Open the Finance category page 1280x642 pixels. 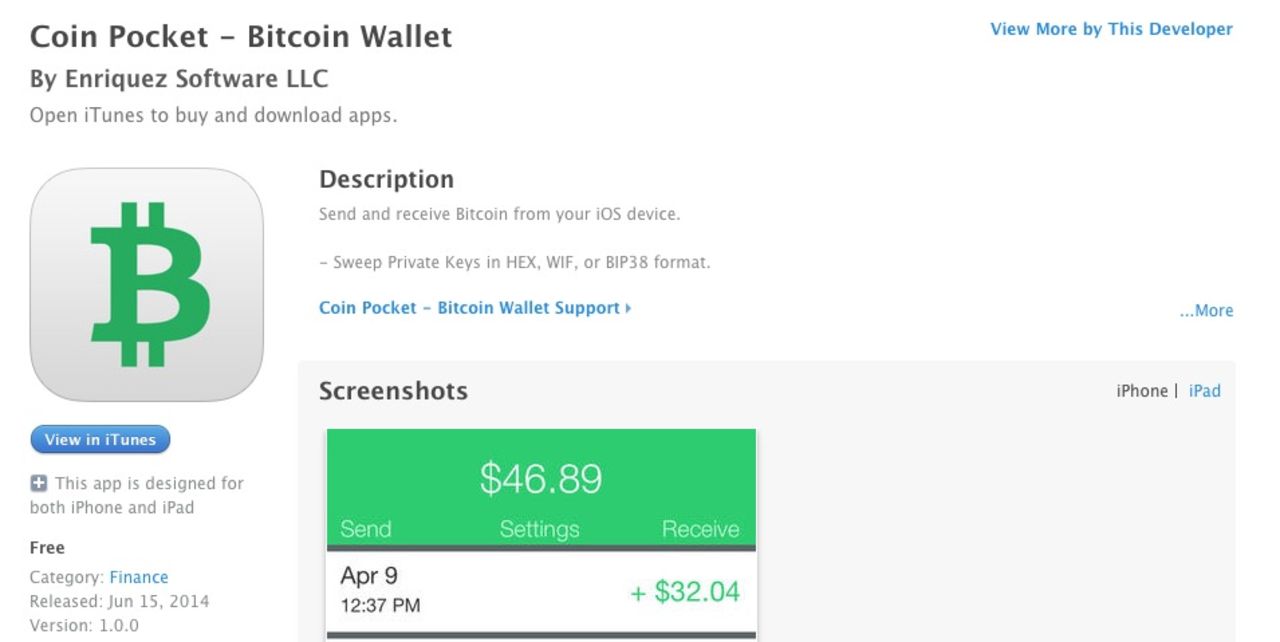139,577
